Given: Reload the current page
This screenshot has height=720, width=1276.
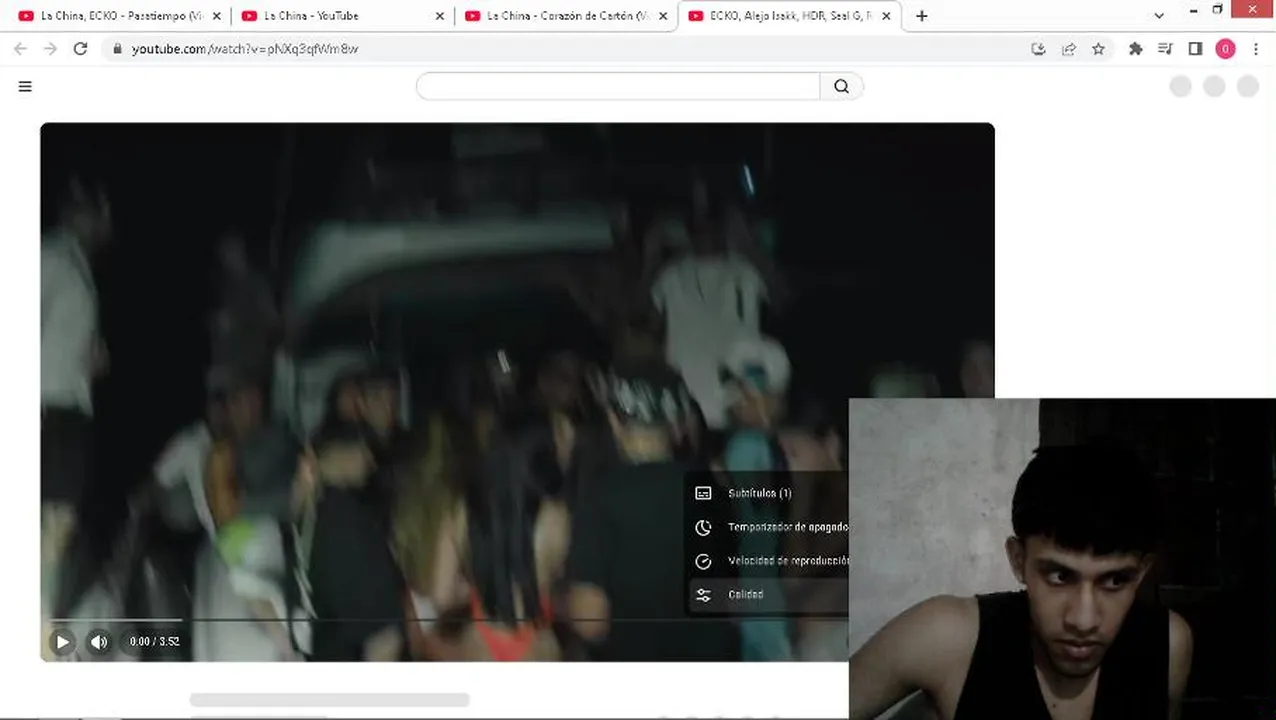Looking at the screenshot, I should [80, 48].
